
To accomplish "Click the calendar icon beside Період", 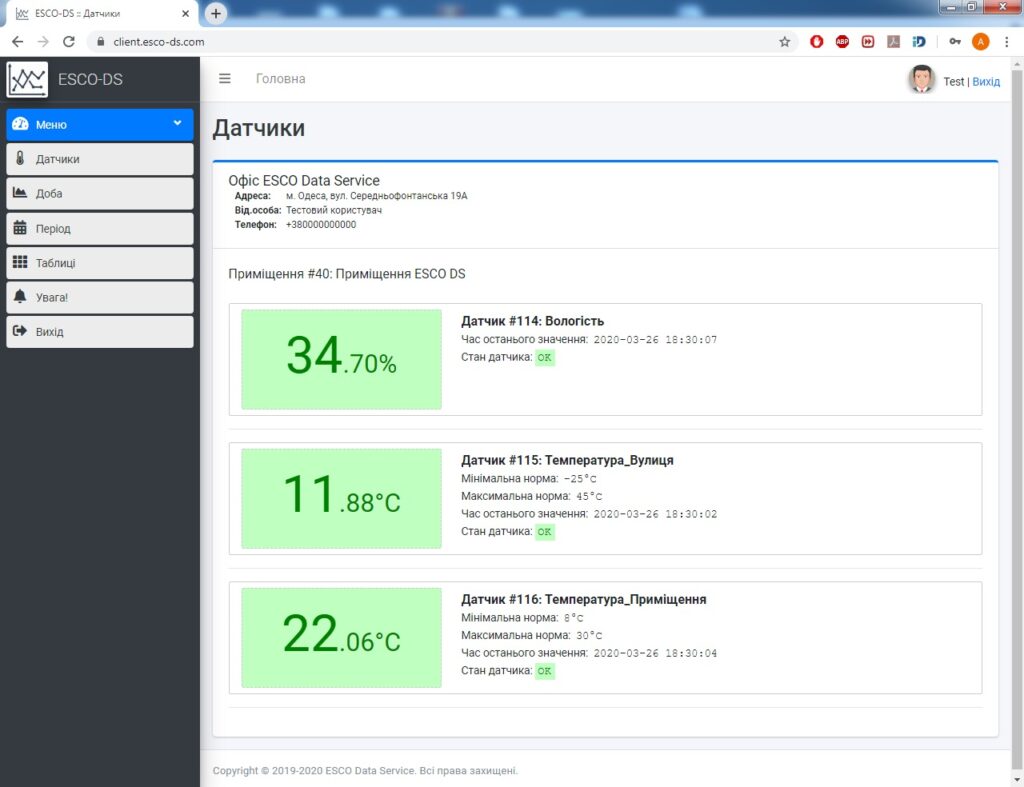I will pyautogui.click(x=20, y=227).
